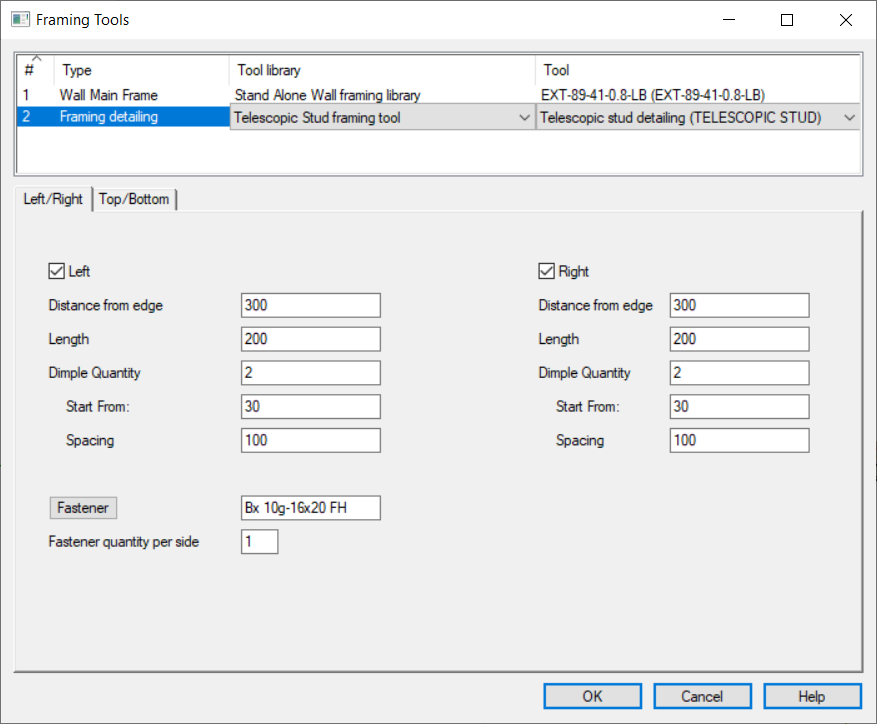Uncheck the Right checkbox

[546, 271]
